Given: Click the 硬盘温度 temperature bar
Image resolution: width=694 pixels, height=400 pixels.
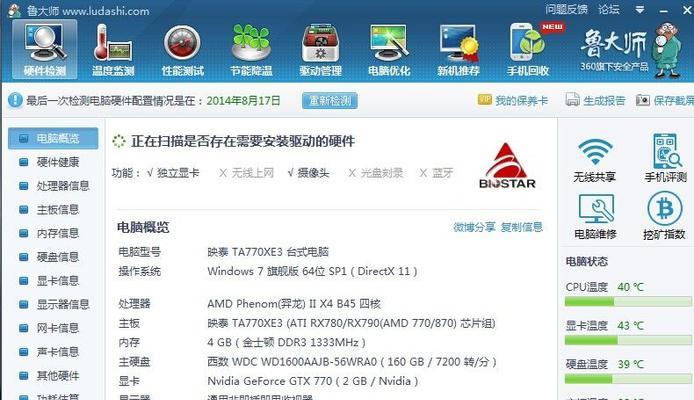Looking at the screenshot, I should (628, 379).
